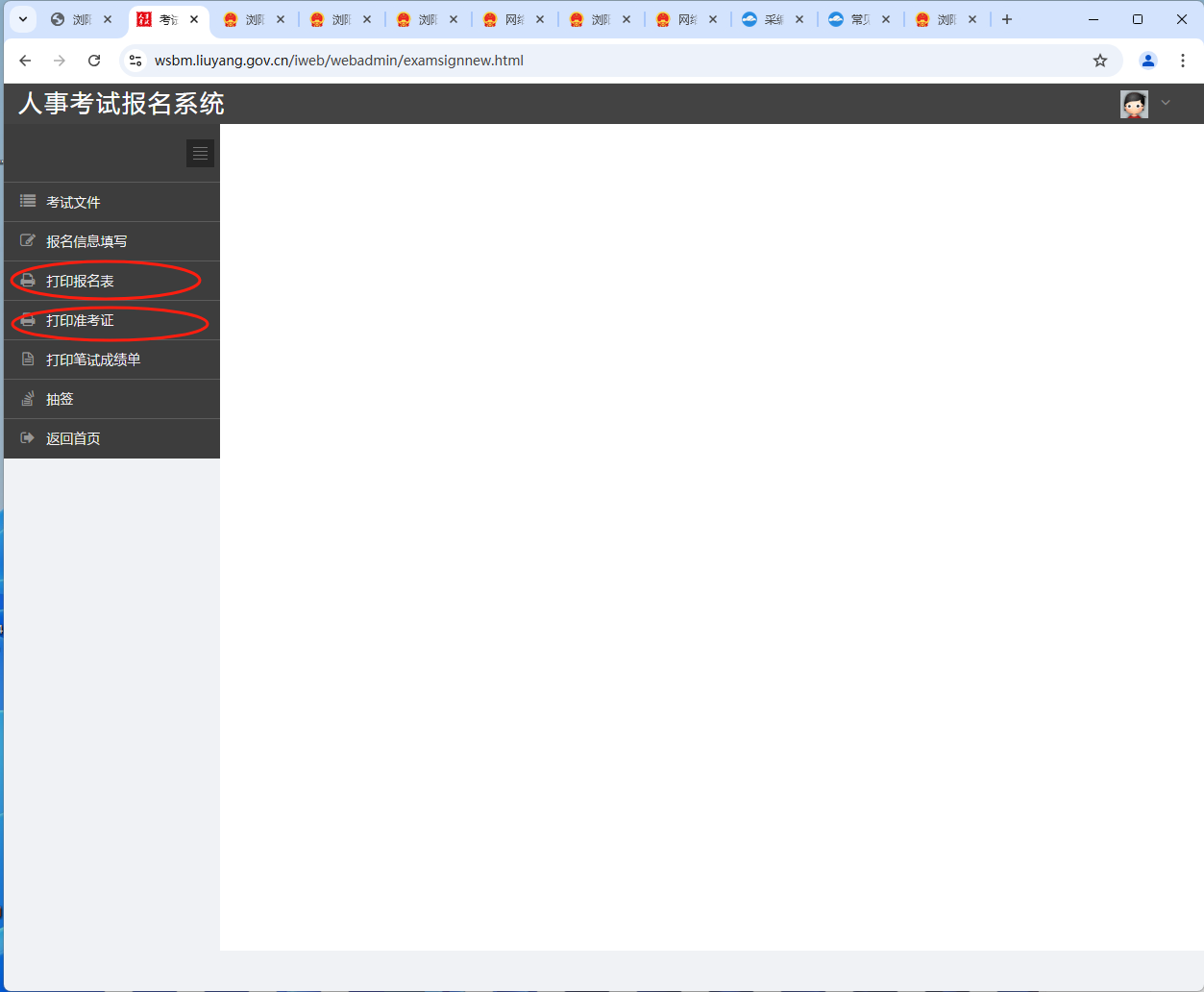Click the printer icon beside 打印准考证

pos(28,320)
